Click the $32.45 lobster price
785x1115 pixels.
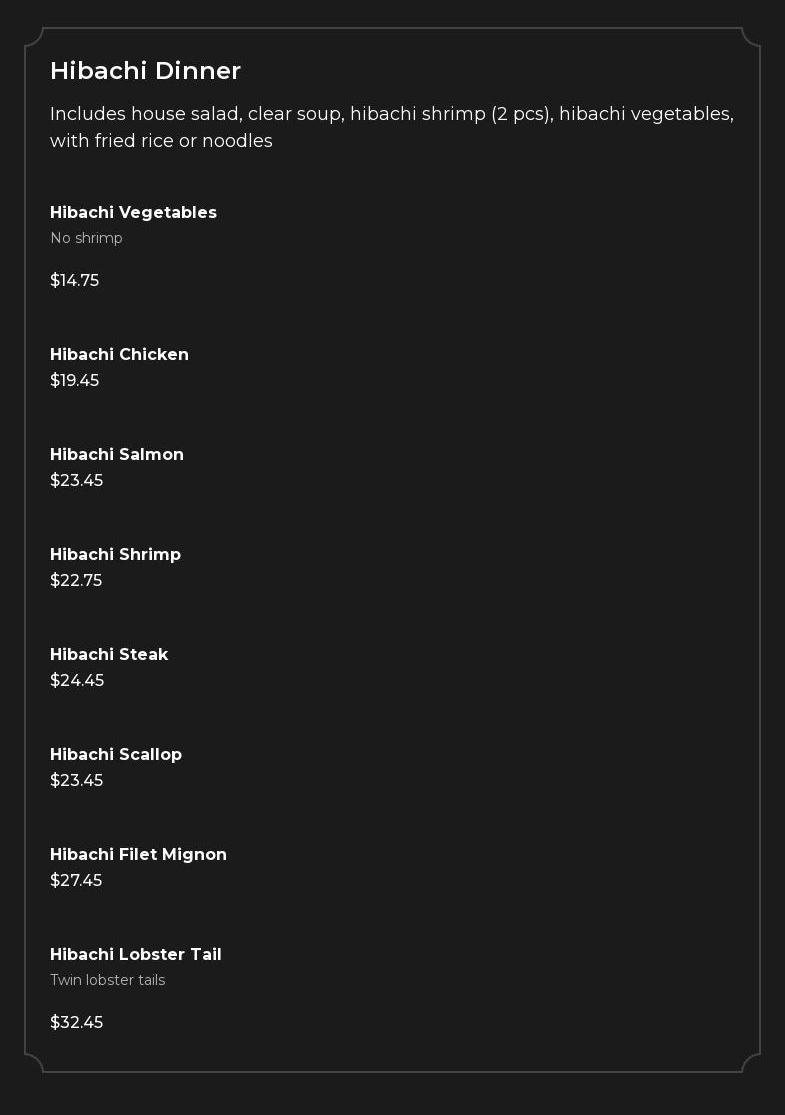click(76, 1022)
